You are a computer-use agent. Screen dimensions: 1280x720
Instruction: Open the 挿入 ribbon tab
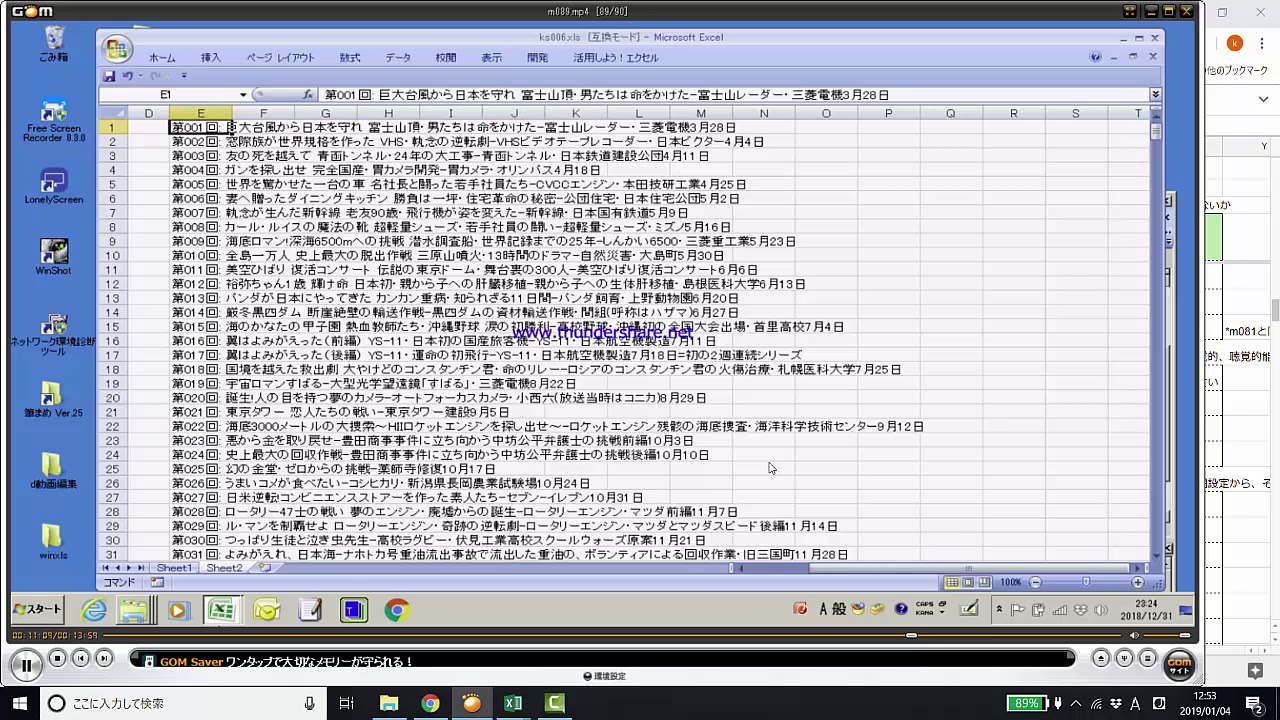click(210, 58)
